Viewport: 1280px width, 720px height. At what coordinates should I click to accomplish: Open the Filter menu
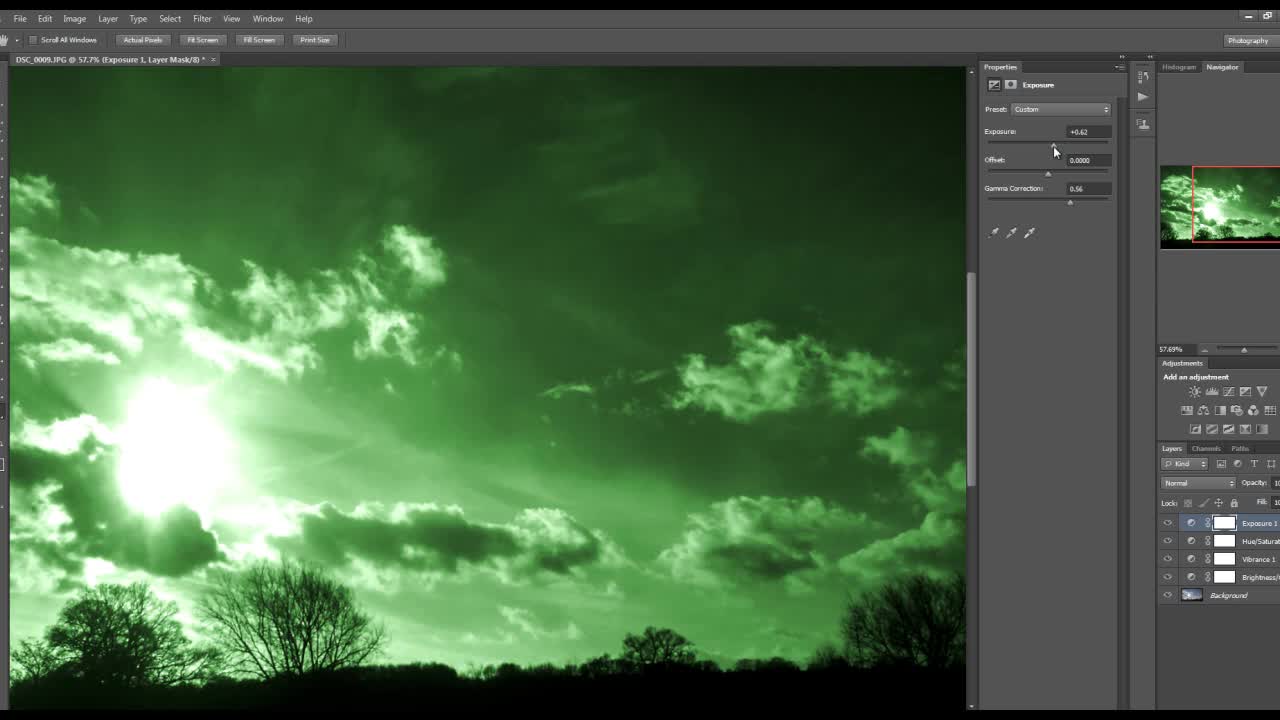[x=202, y=18]
